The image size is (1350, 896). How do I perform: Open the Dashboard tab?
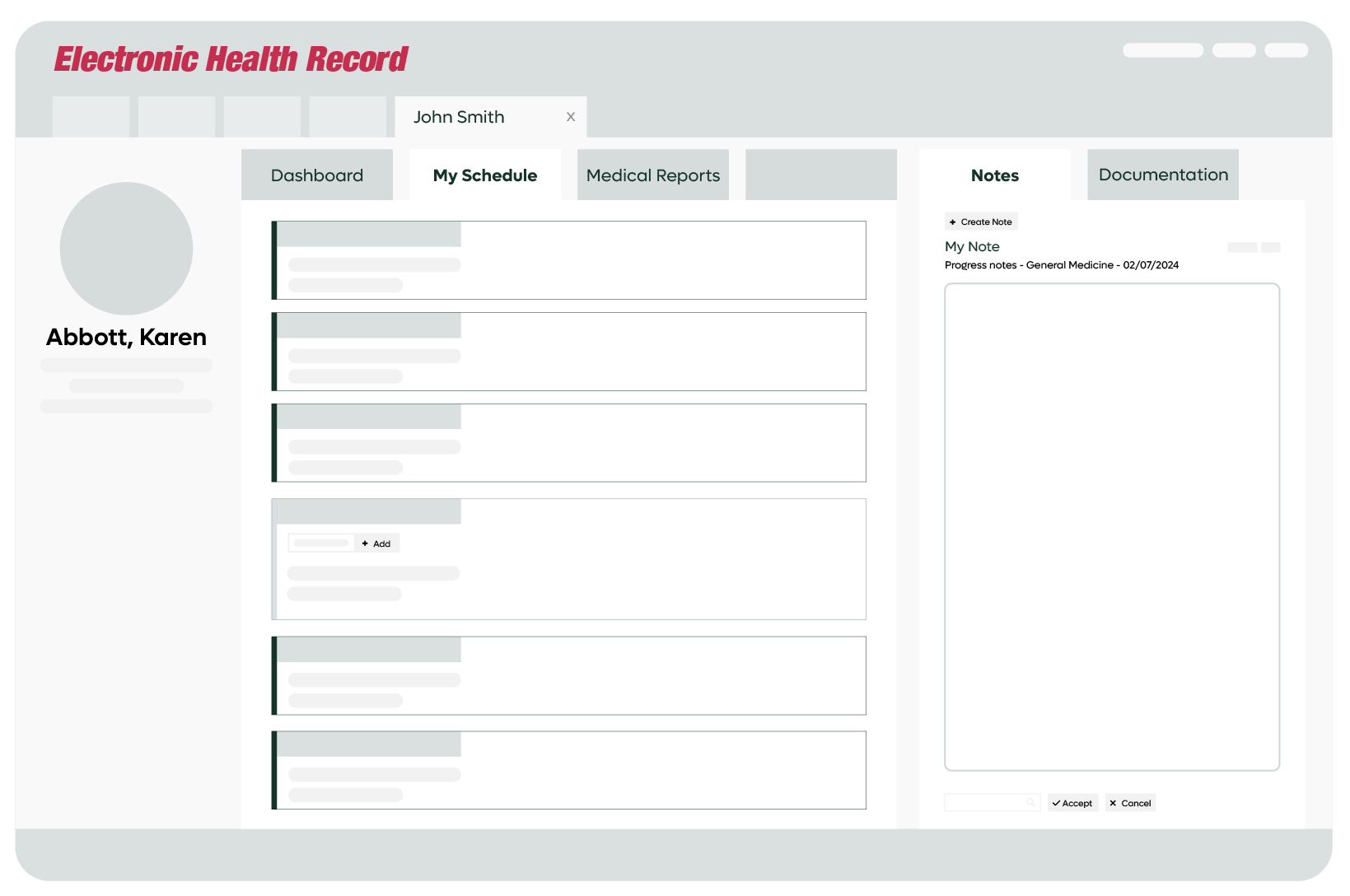(317, 175)
